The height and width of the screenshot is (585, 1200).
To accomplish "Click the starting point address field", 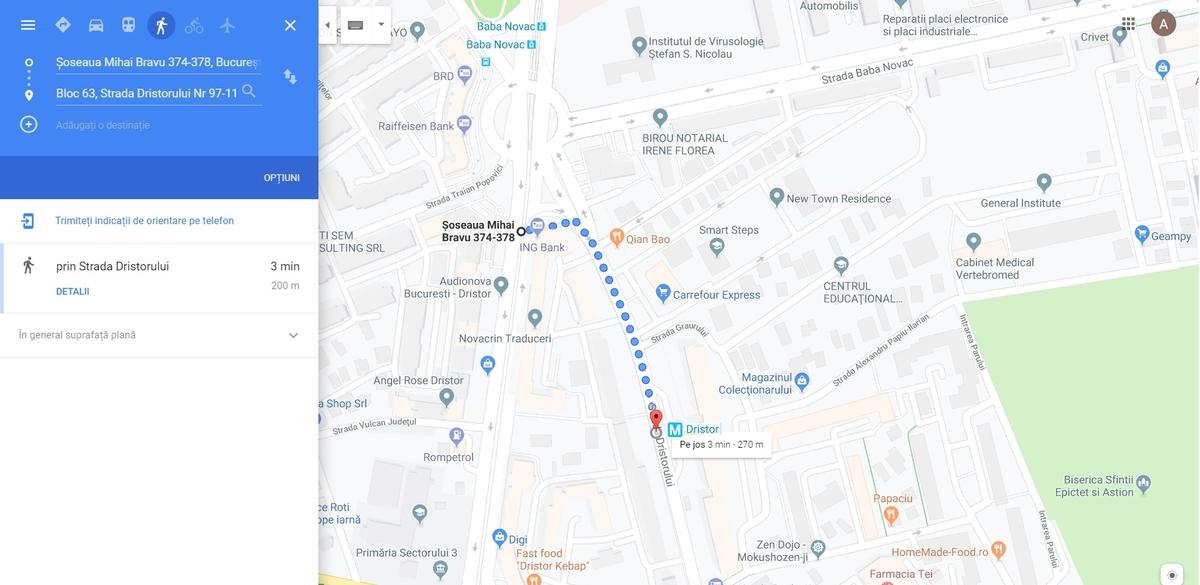I will tap(158, 62).
